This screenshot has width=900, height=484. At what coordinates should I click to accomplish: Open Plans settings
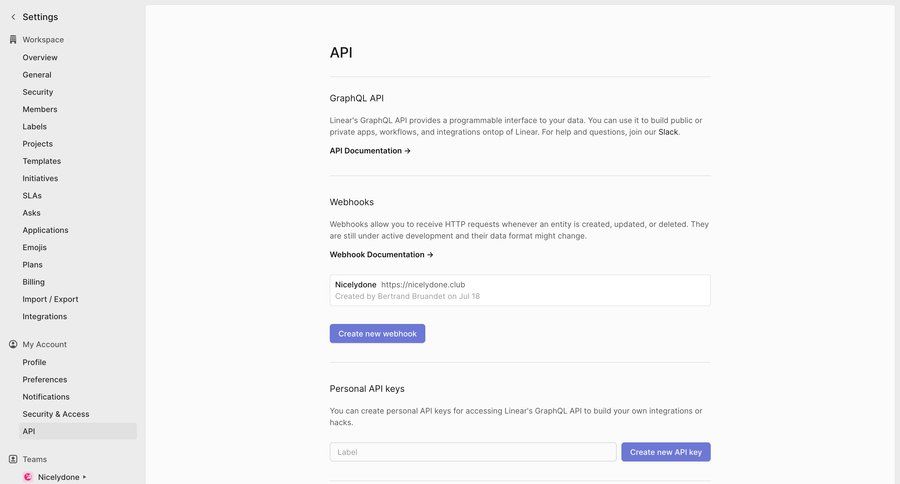coord(32,264)
